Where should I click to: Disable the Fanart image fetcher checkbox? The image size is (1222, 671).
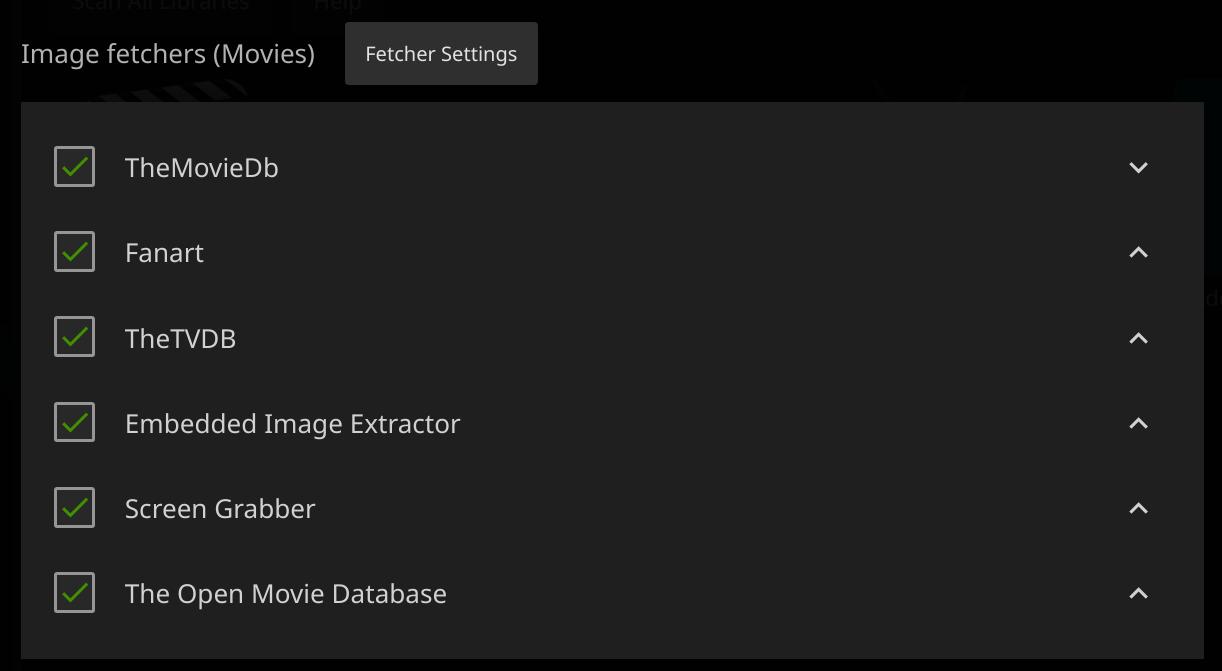[x=75, y=252]
